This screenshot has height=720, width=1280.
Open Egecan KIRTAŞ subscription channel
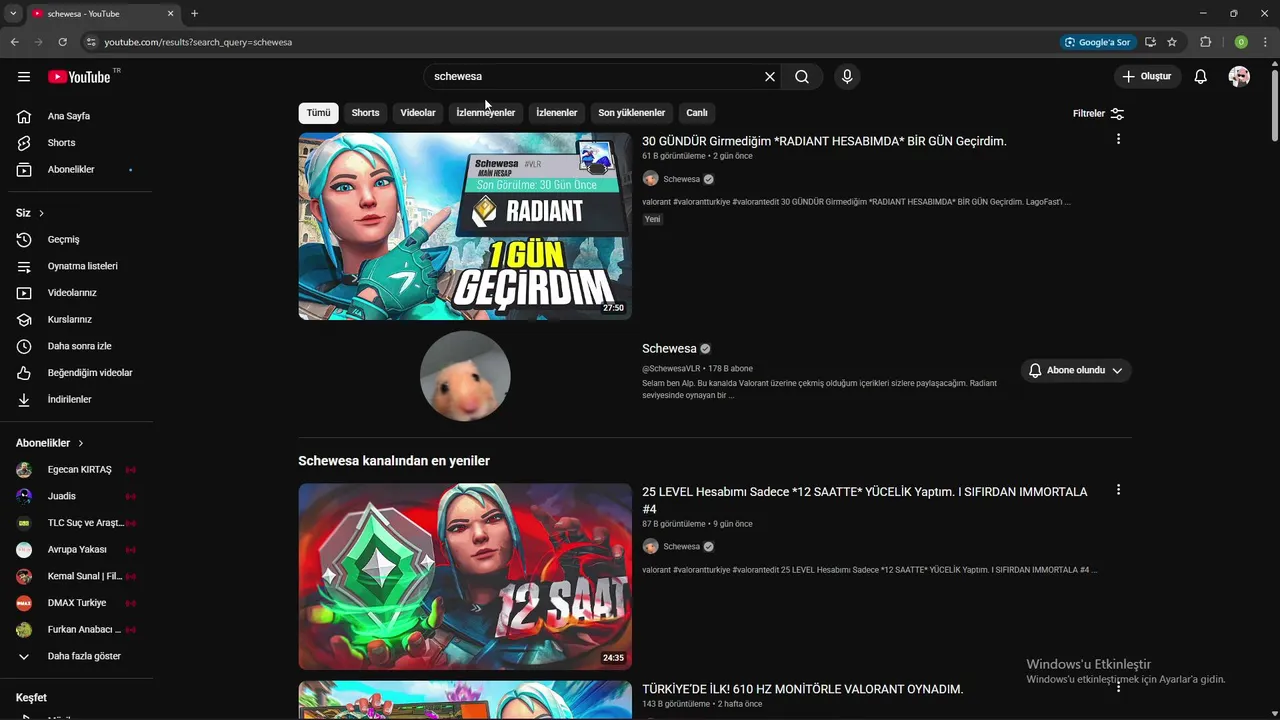(x=77, y=470)
